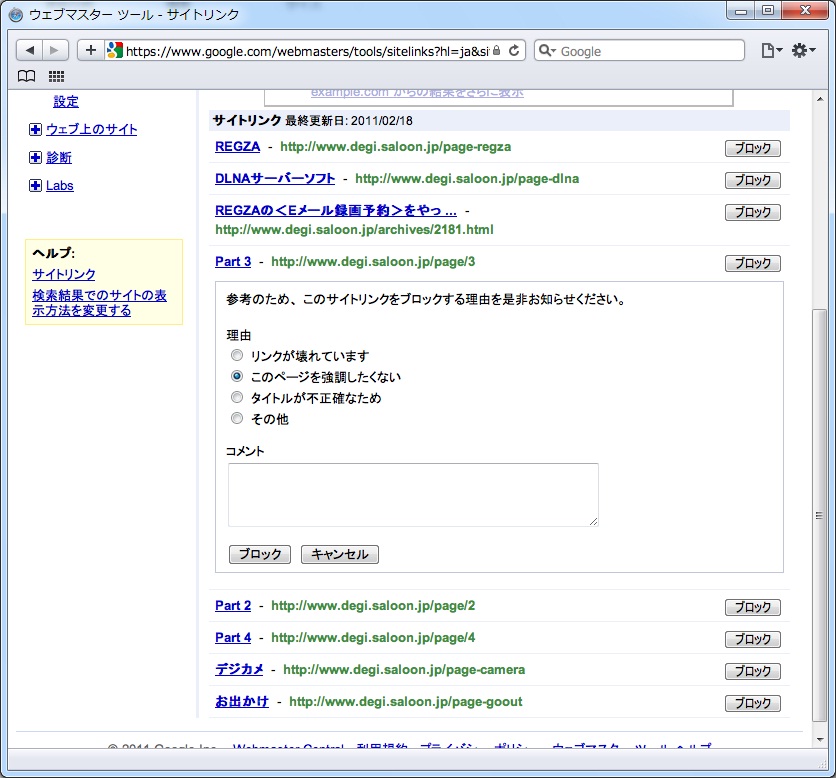
Task: Open the お出かけ sitelink
Action: coord(242,702)
